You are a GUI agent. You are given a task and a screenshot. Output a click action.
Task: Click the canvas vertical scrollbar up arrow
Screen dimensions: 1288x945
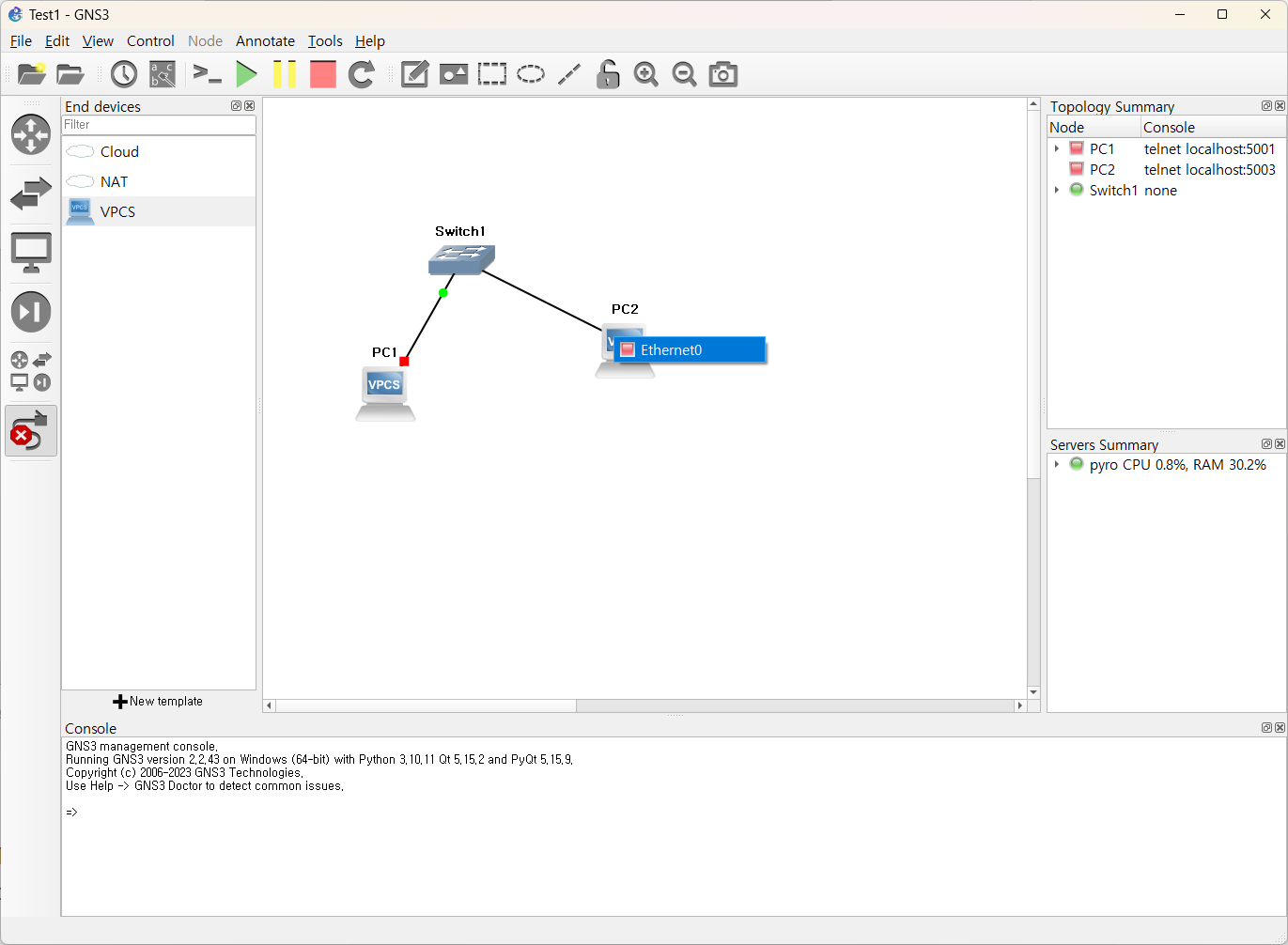tap(1033, 104)
